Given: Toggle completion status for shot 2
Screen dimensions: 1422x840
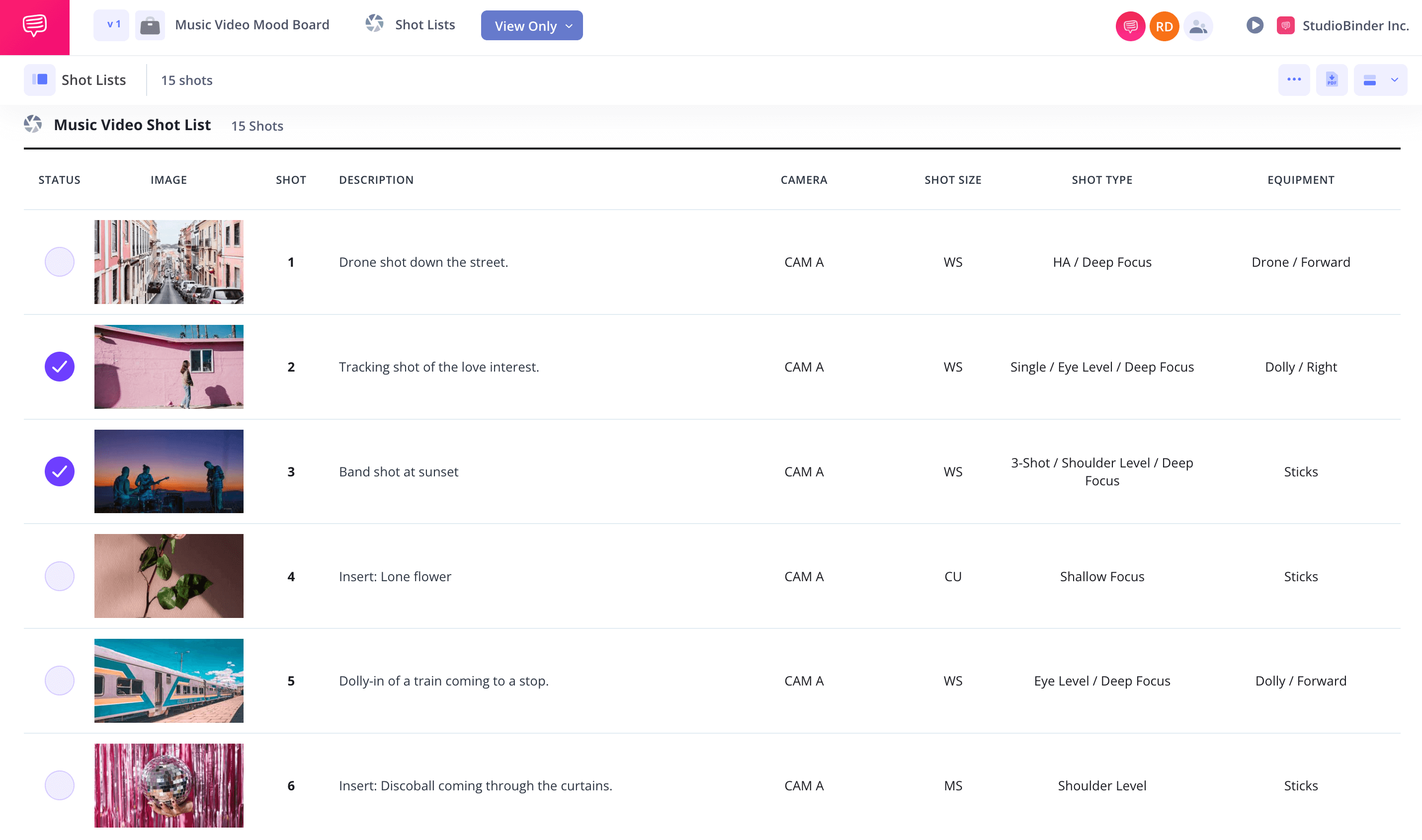Looking at the screenshot, I should [x=59, y=366].
